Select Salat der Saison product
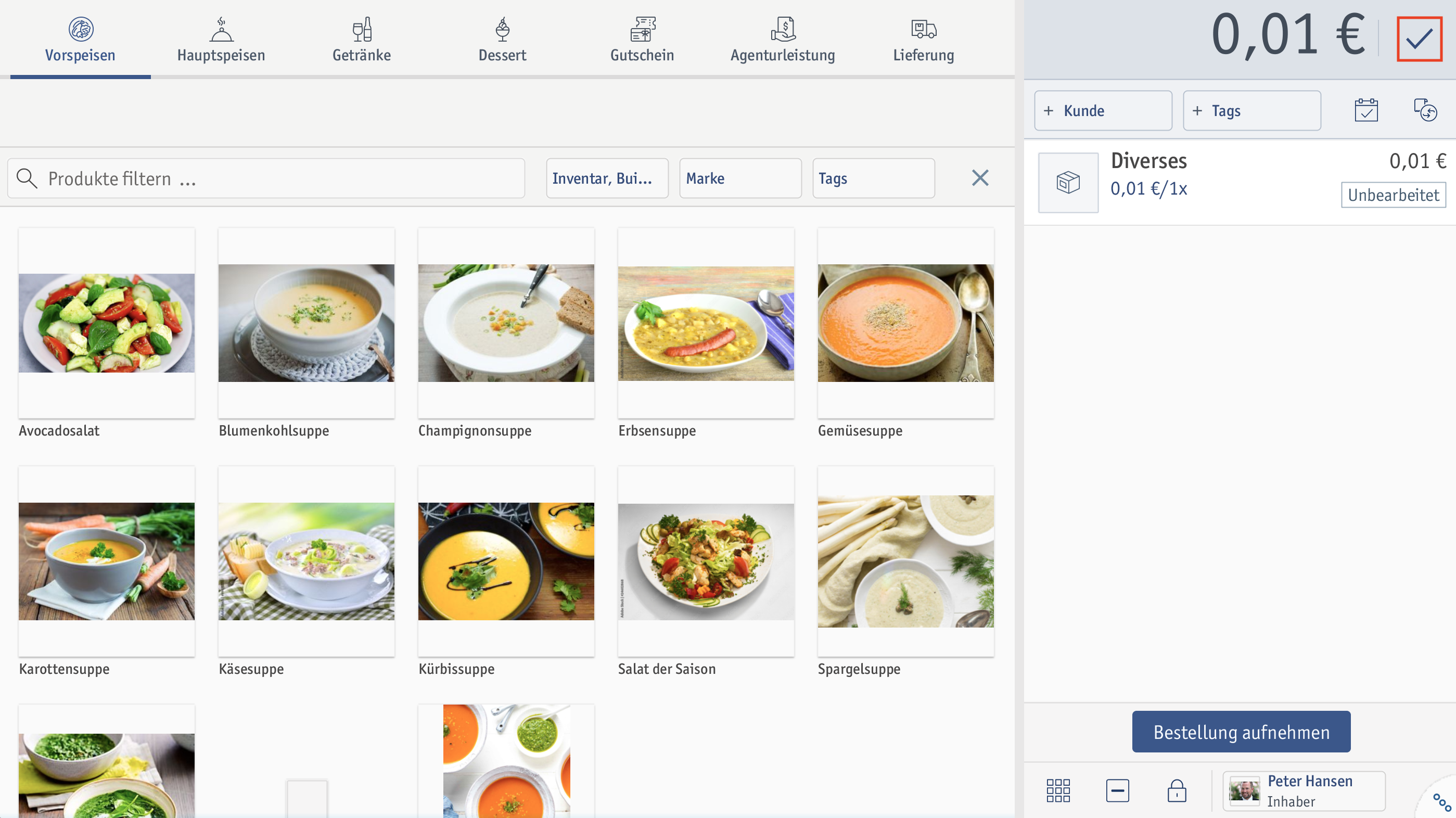The width and height of the screenshot is (1456, 818). click(706, 572)
